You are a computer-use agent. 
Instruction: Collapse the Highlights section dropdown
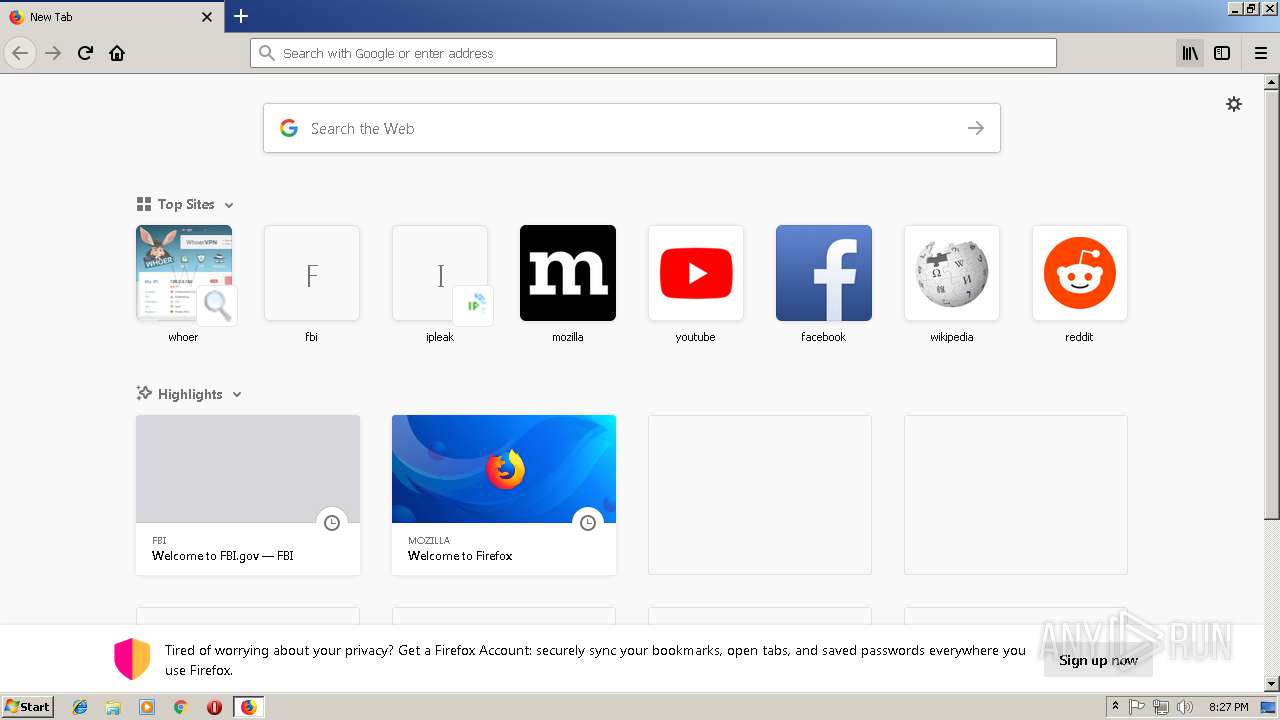(x=237, y=395)
